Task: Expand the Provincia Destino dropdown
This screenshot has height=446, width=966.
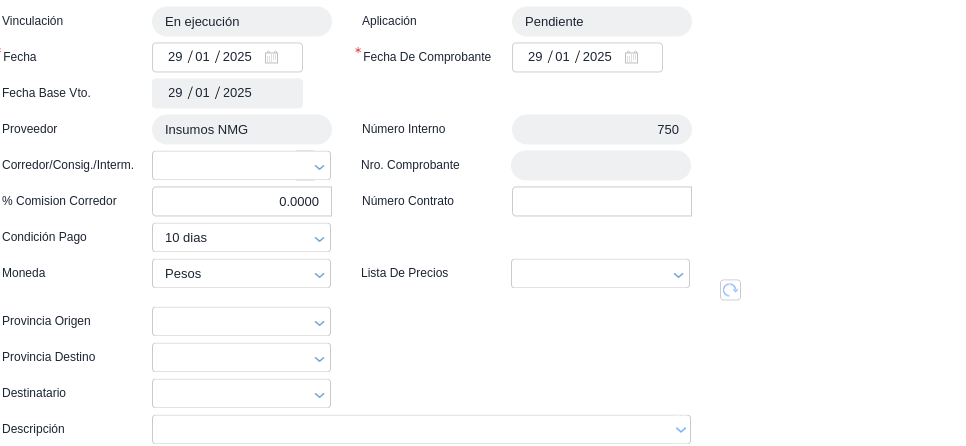Action: pyautogui.click(x=319, y=359)
